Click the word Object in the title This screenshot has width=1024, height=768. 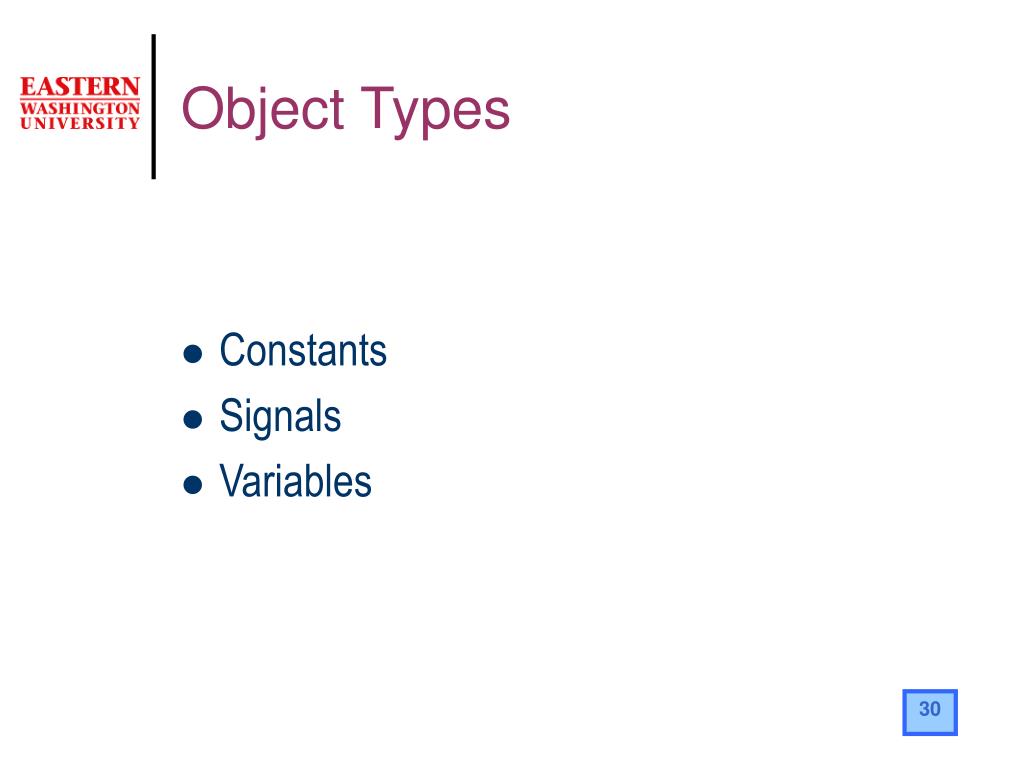point(263,110)
